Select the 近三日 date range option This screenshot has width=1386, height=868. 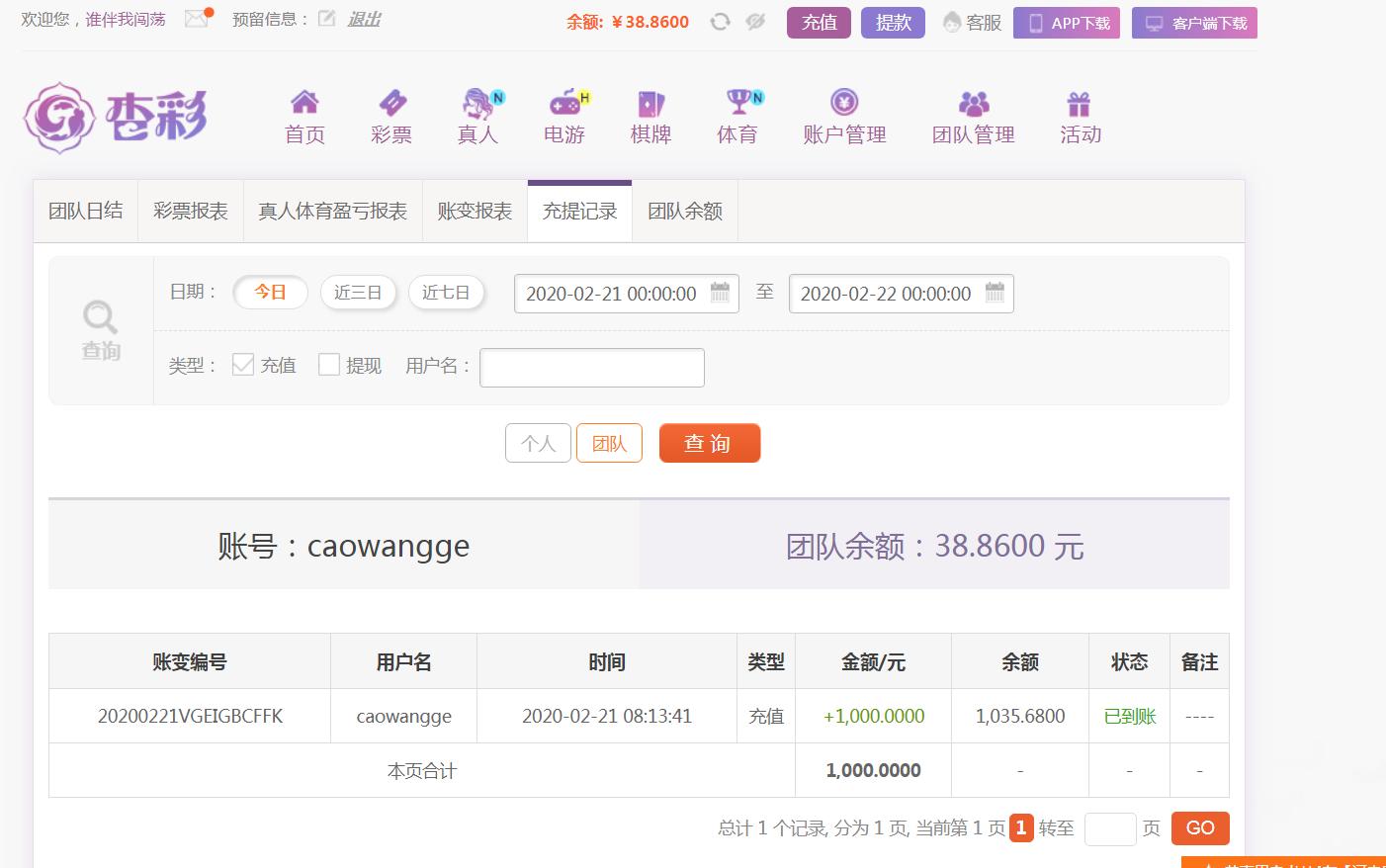[x=358, y=293]
